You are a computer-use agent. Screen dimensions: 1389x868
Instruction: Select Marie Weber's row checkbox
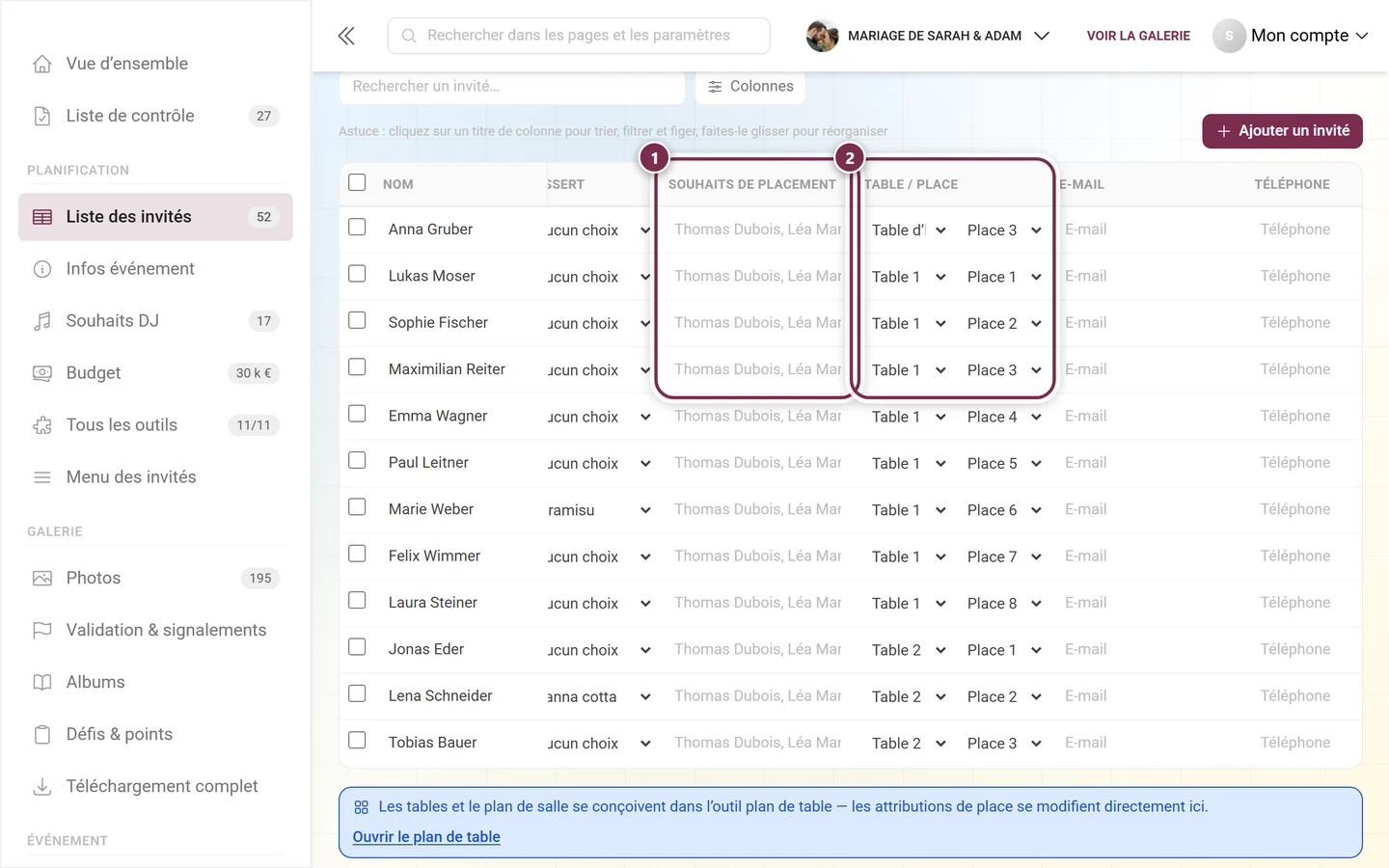tap(357, 507)
